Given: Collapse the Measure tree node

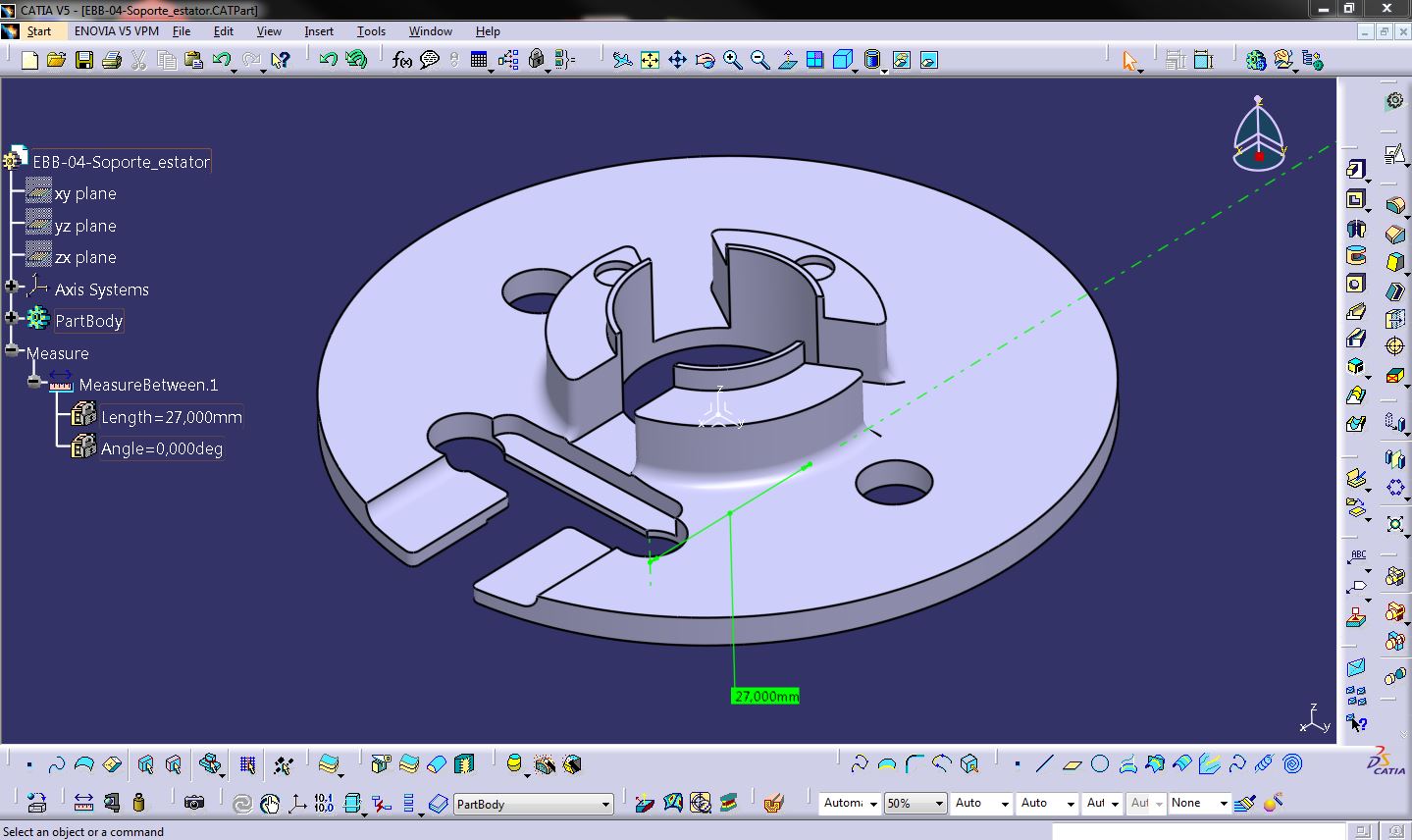Looking at the screenshot, I should click(x=11, y=349).
